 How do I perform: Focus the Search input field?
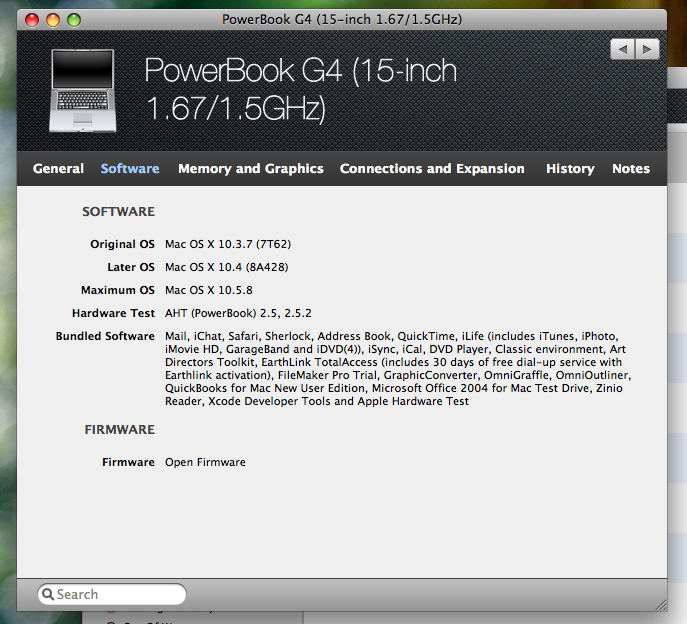coord(112,594)
